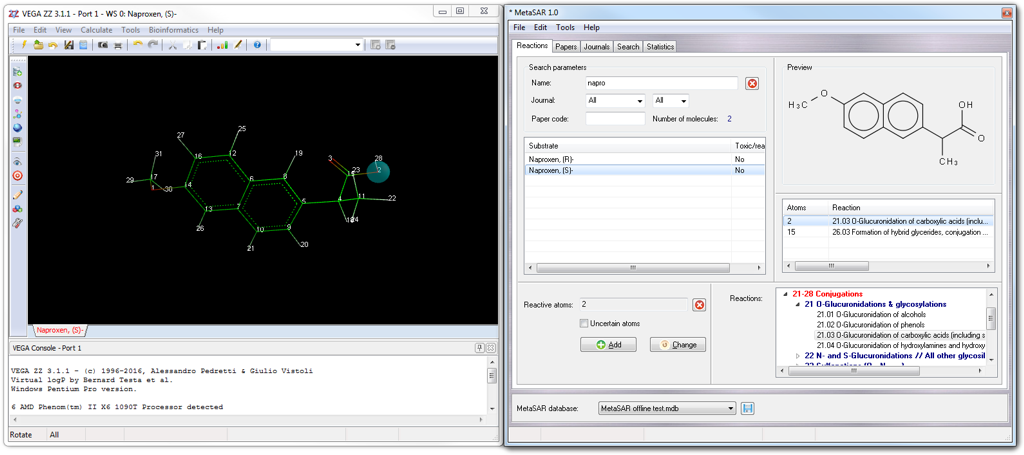Enable the Uncertain atoms checkbox

point(584,323)
